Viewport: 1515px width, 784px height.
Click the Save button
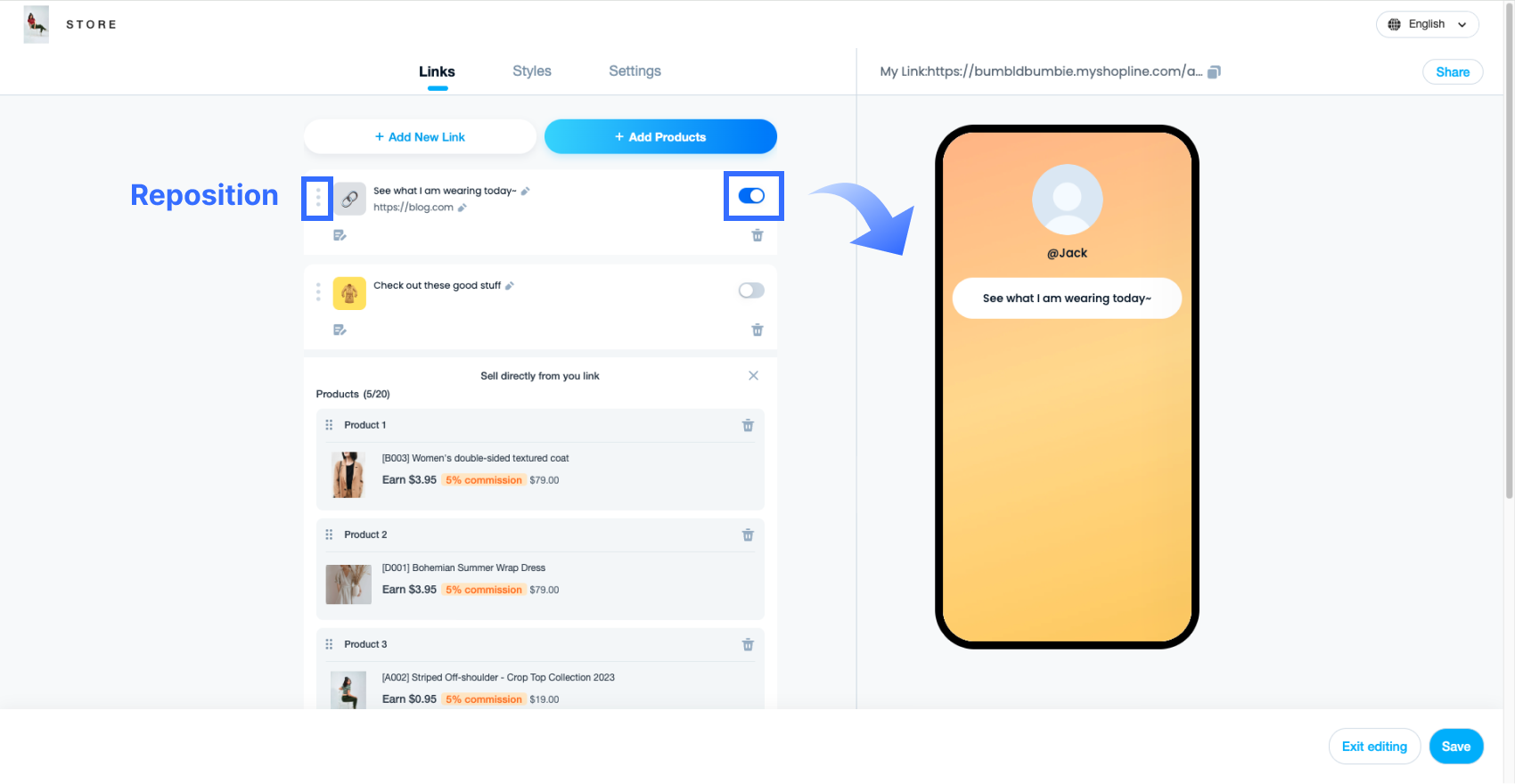tap(1455, 747)
